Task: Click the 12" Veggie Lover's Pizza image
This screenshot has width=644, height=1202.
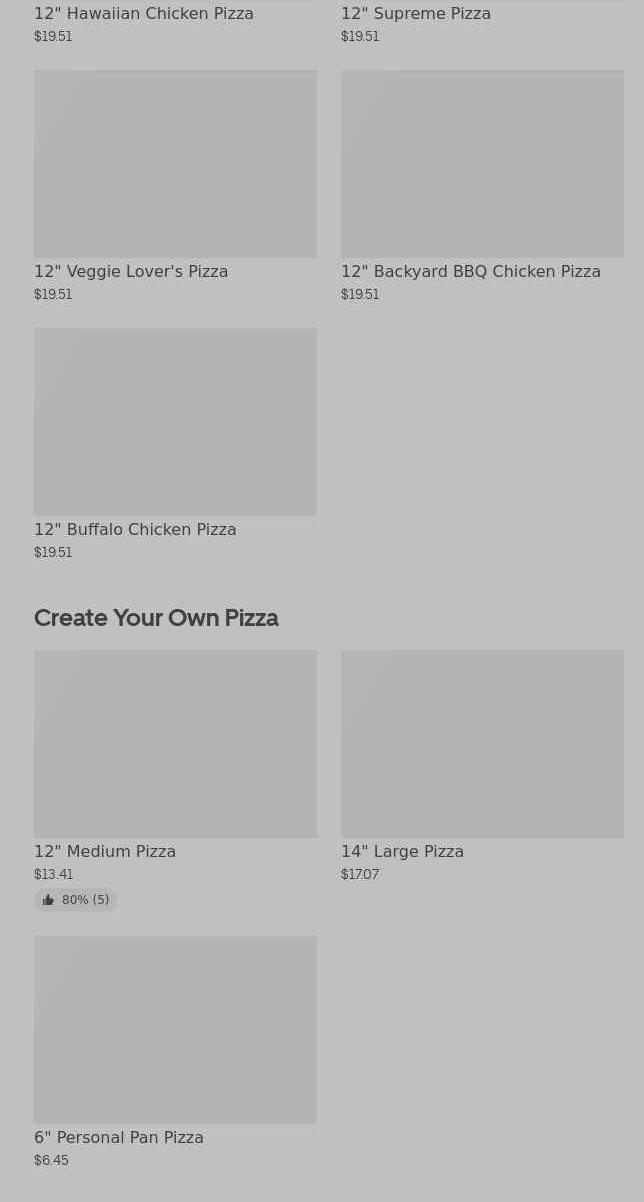Action: (x=175, y=163)
